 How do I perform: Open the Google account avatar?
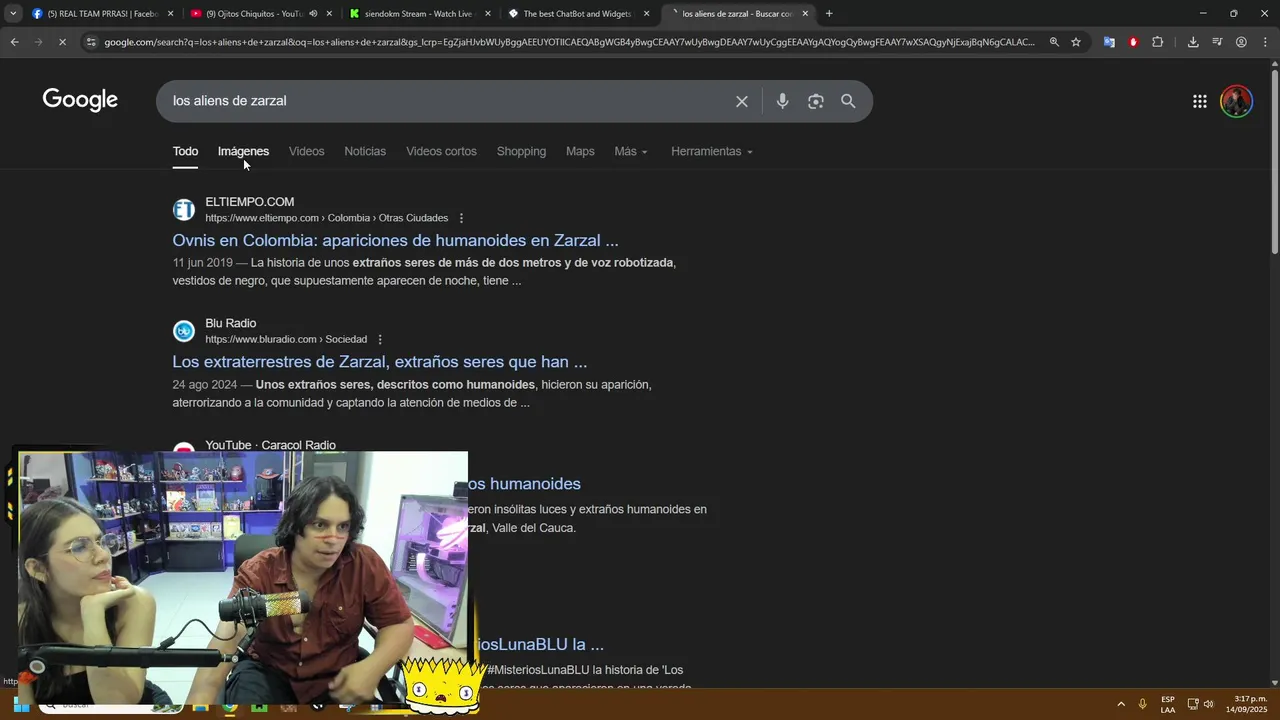[x=1237, y=101]
